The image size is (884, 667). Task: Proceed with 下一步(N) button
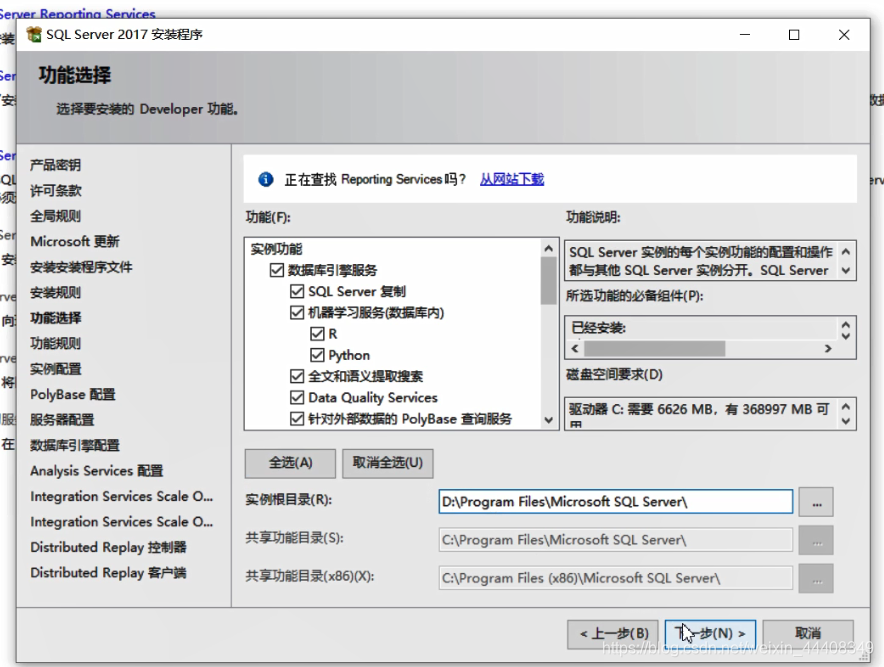[x=710, y=634]
